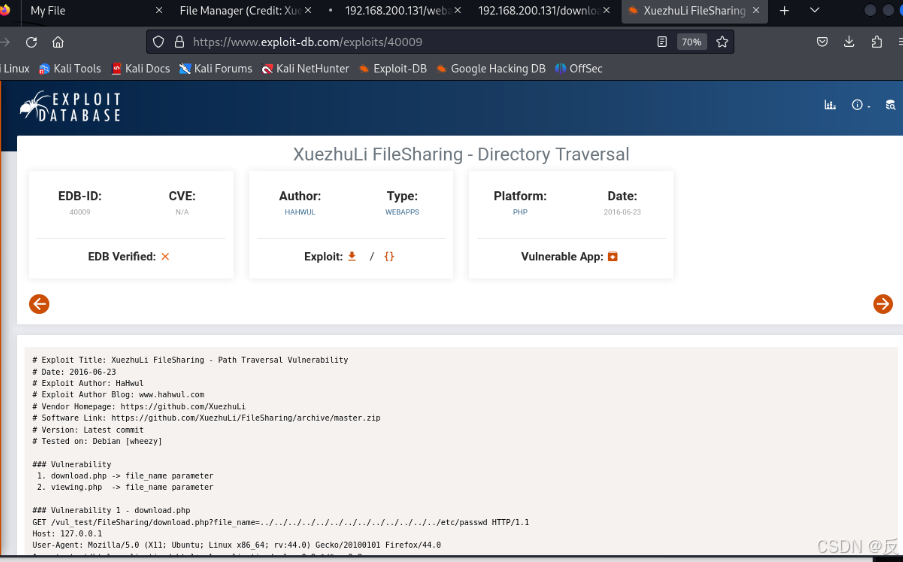903x562 pixels.
Task: Open the downloads panel icon
Action: (x=849, y=42)
